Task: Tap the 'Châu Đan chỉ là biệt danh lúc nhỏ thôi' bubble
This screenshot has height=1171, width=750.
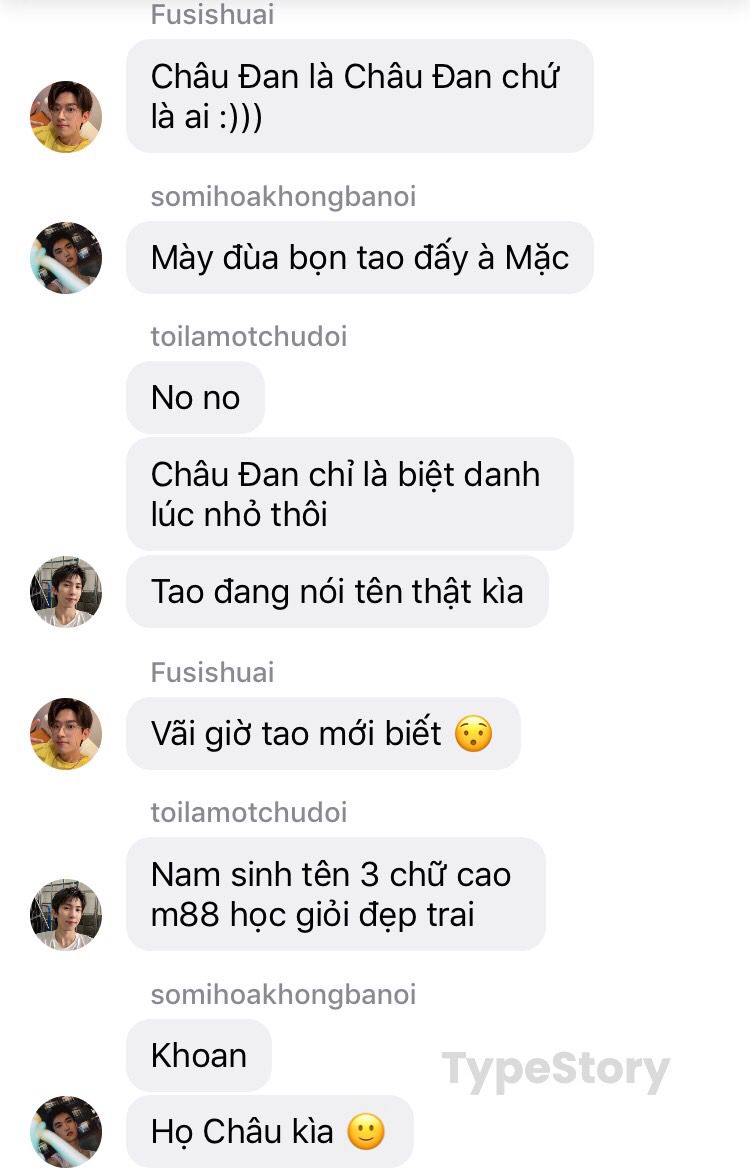Action: click(350, 494)
